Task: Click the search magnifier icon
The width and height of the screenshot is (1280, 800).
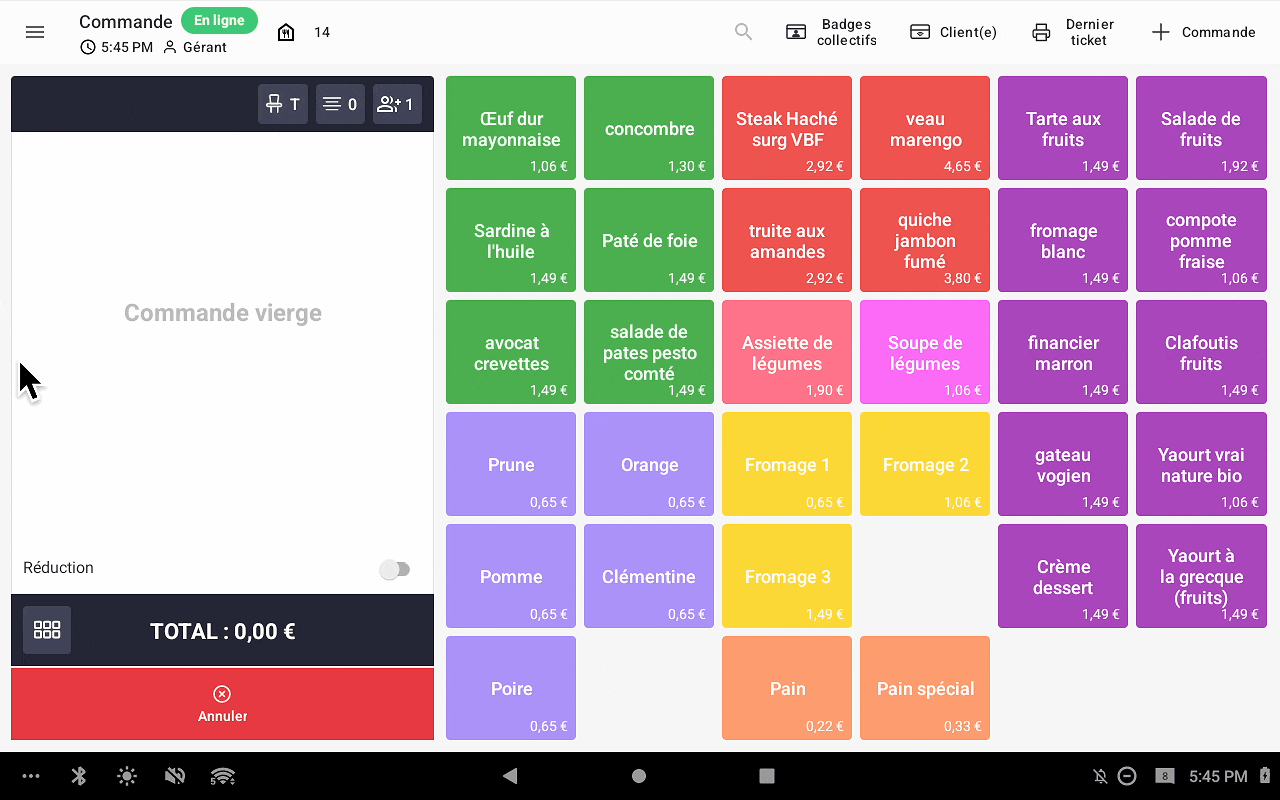Action: coord(743,32)
